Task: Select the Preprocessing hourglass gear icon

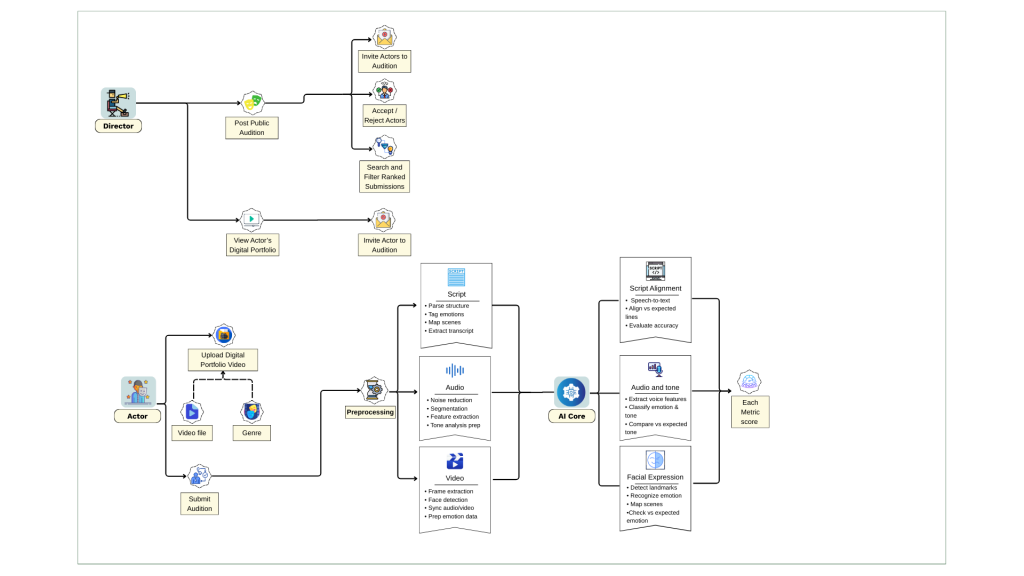Action: pyautogui.click(x=374, y=391)
